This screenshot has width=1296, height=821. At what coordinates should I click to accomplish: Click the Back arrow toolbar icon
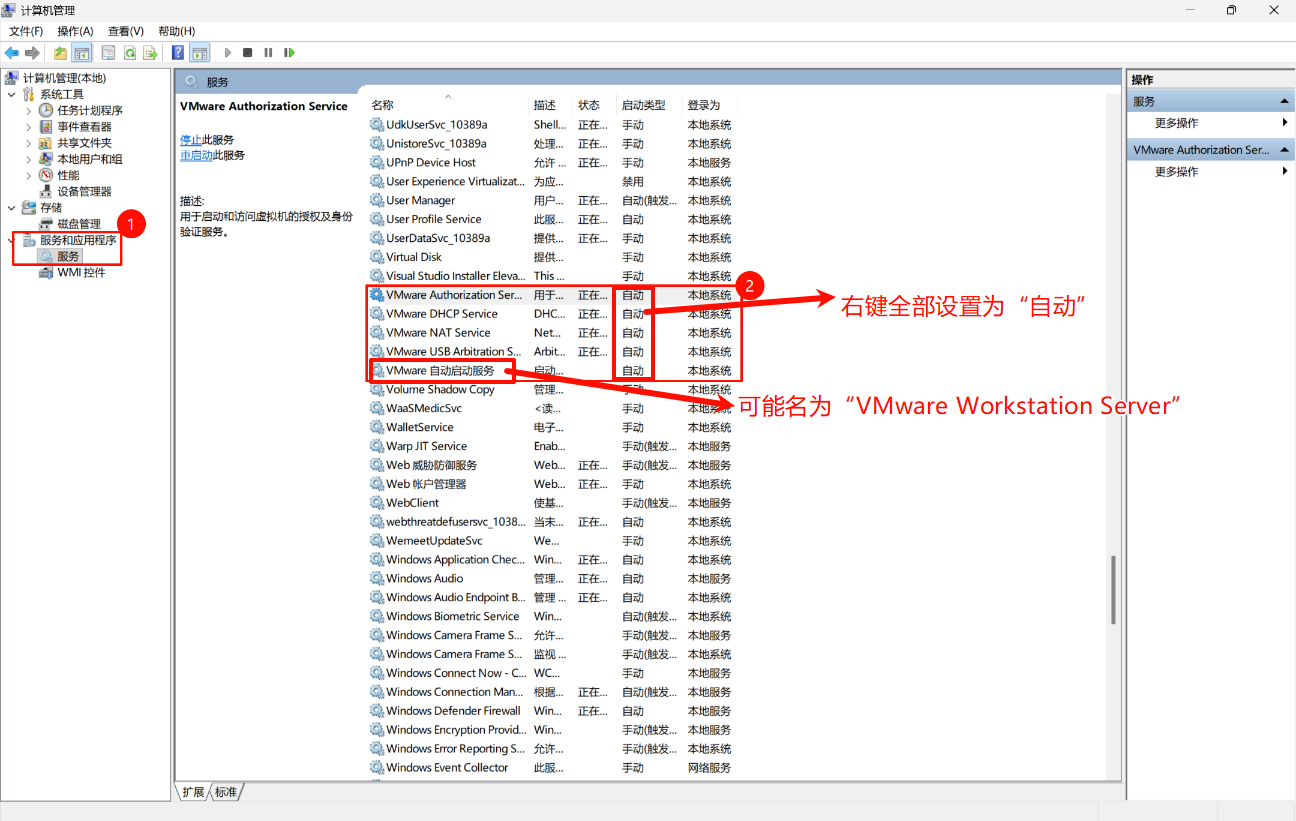[x=12, y=52]
